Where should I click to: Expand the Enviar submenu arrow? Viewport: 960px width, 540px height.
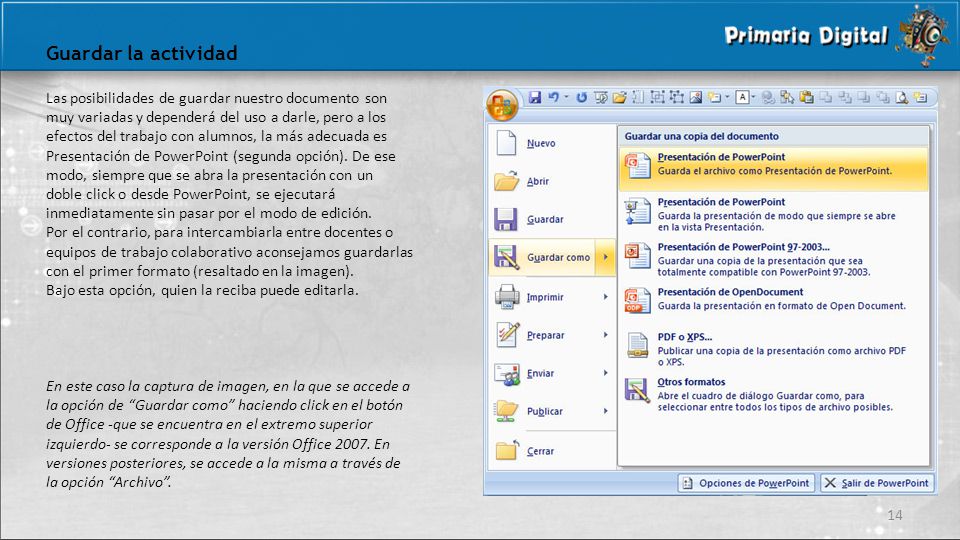click(606, 373)
